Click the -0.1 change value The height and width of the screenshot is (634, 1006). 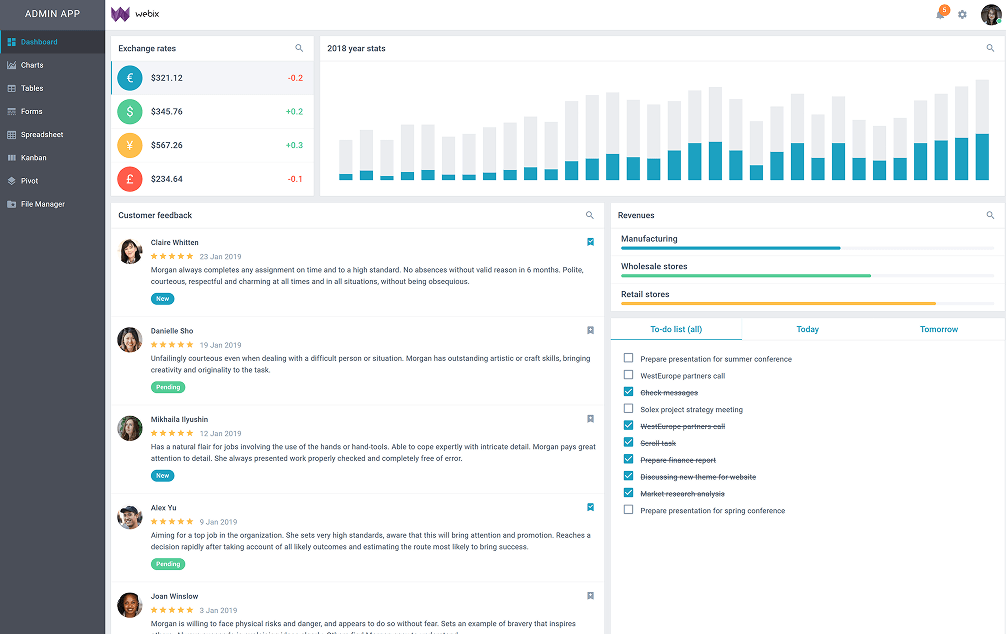(x=295, y=179)
